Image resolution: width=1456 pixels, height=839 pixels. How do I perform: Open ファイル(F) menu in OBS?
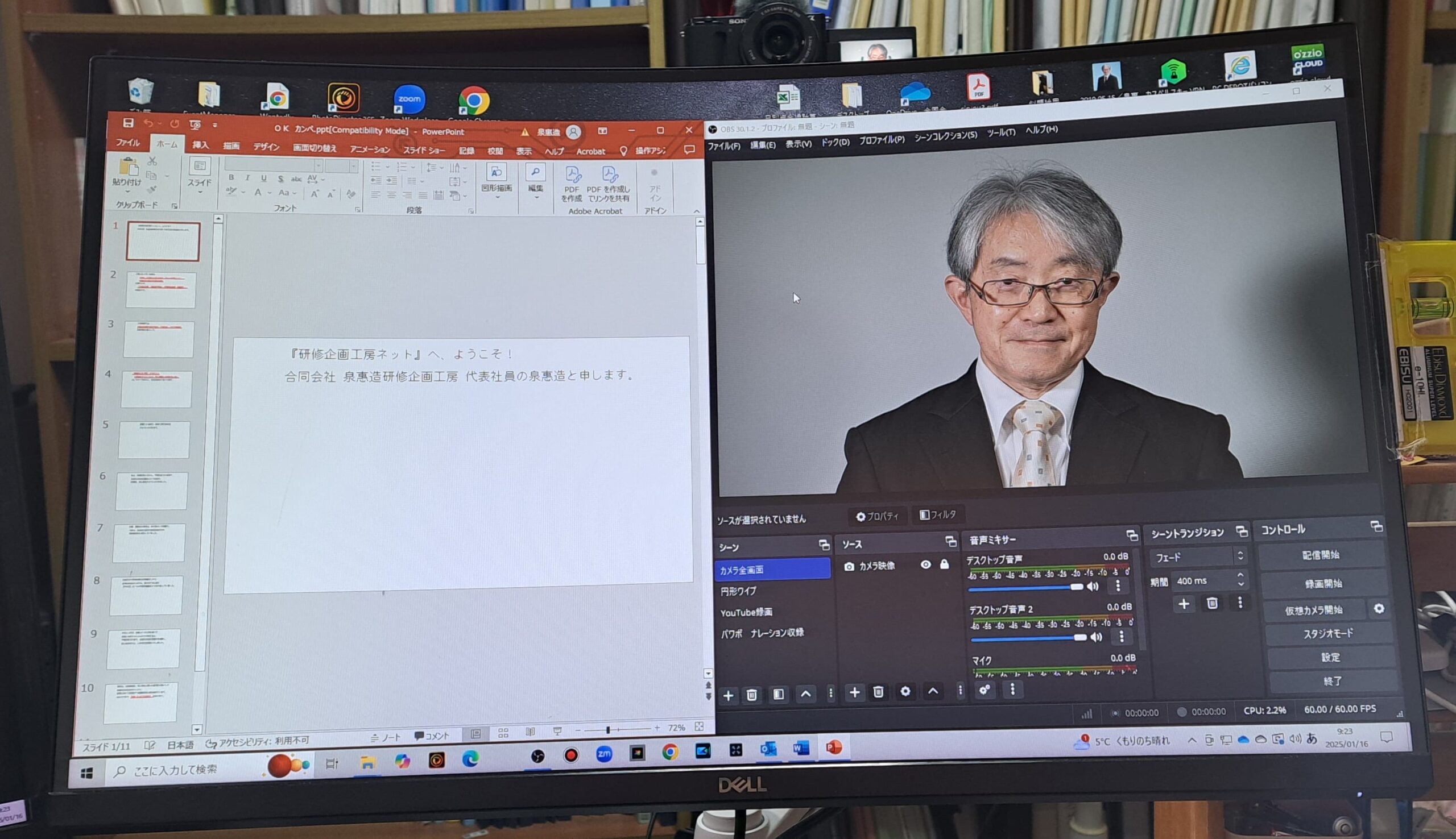pyautogui.click(x=724, y=146)
